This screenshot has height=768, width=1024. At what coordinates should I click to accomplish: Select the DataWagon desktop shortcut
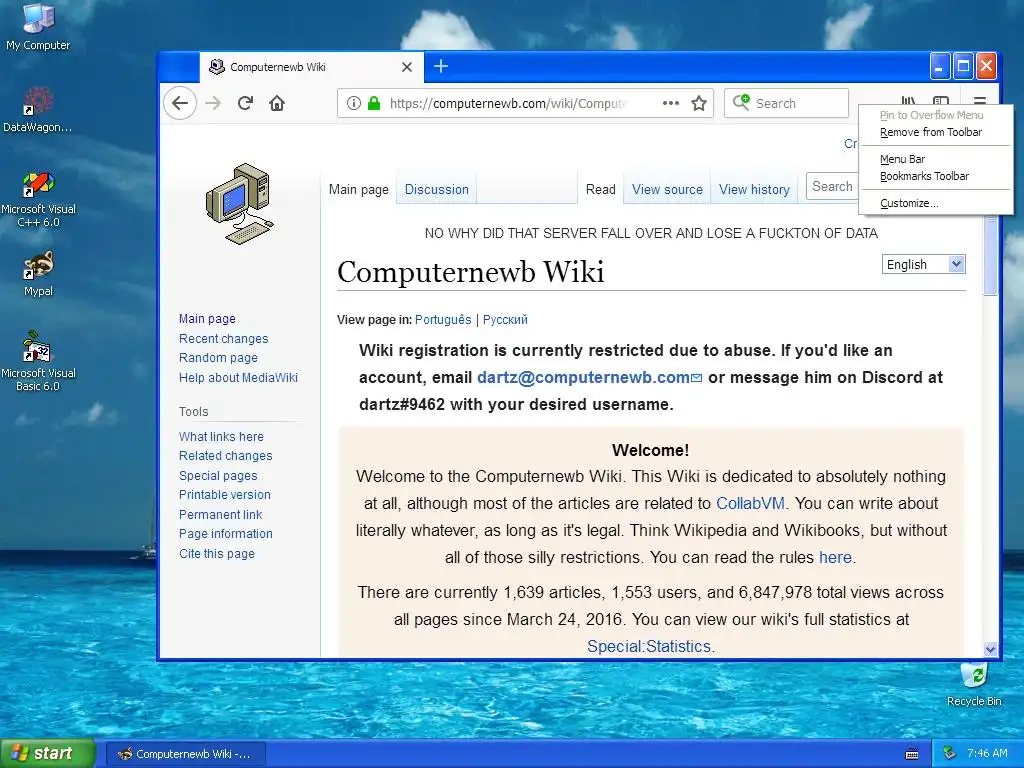click(38, 110)
